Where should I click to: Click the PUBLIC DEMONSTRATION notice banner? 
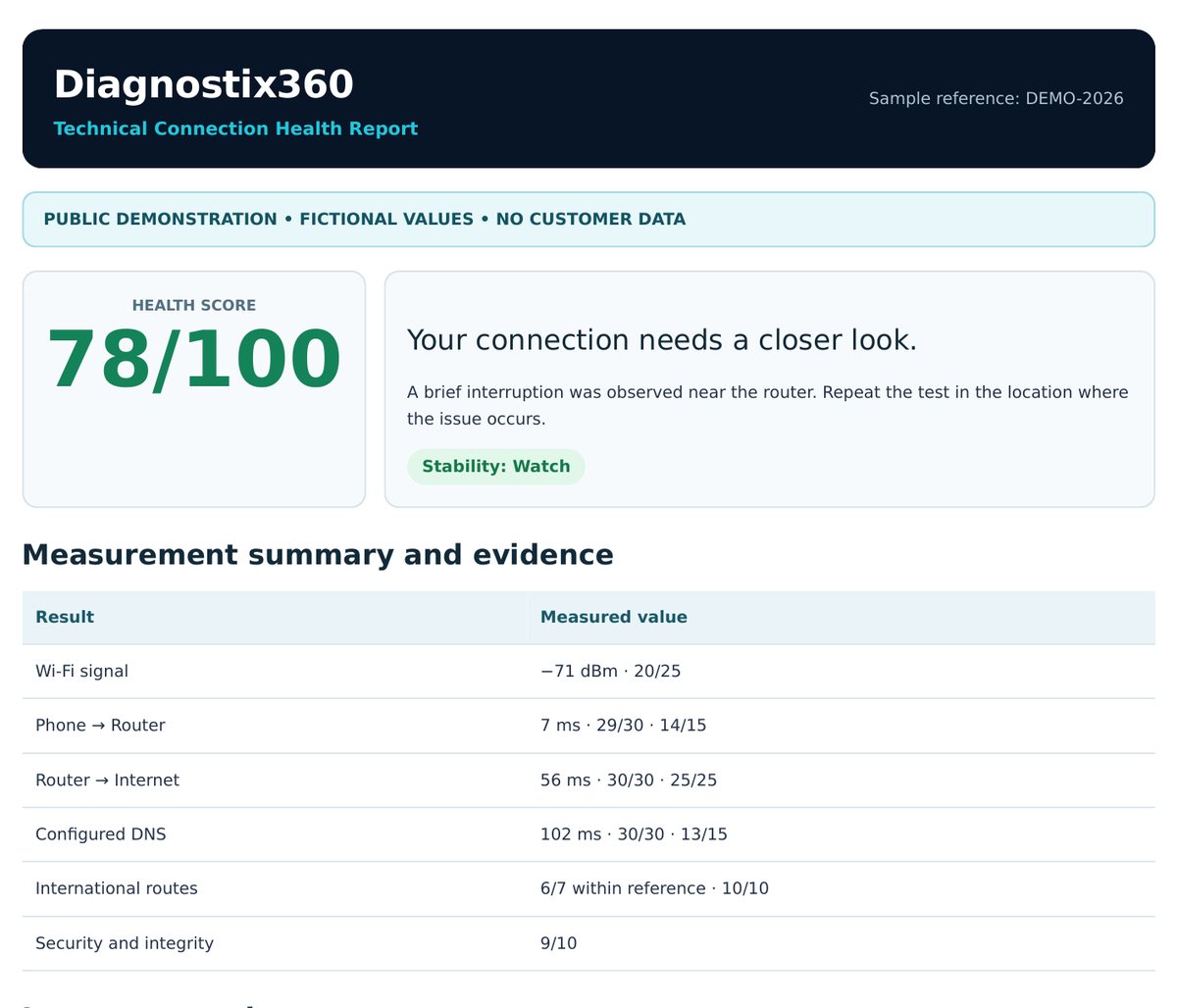click(588, 219)
